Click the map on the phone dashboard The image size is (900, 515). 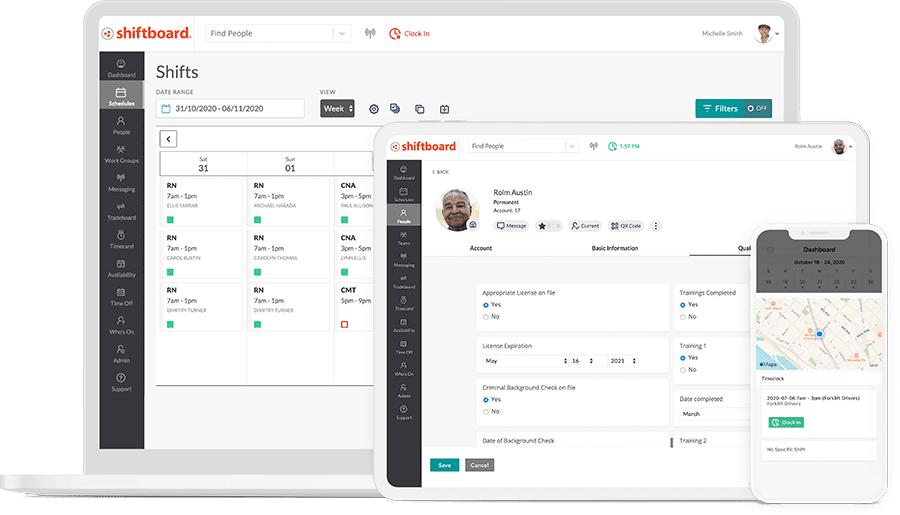click(x=818, y=333)
